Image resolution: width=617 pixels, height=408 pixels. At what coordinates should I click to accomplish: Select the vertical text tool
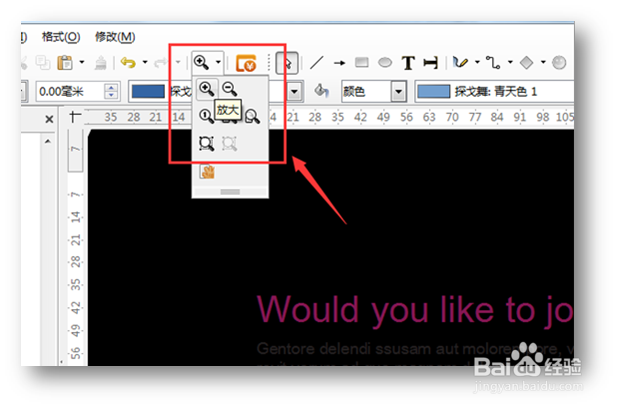430,63
